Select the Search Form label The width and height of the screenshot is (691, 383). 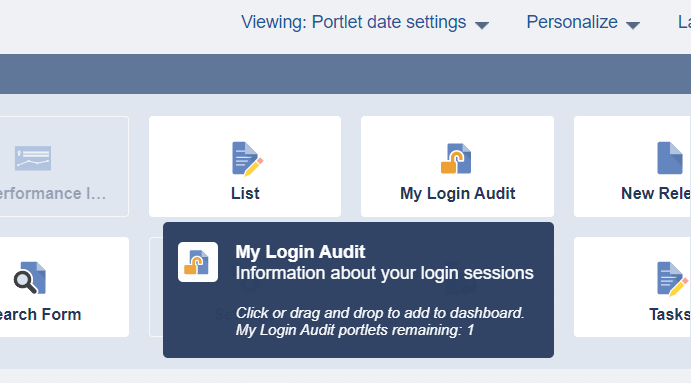pos(40,315)
